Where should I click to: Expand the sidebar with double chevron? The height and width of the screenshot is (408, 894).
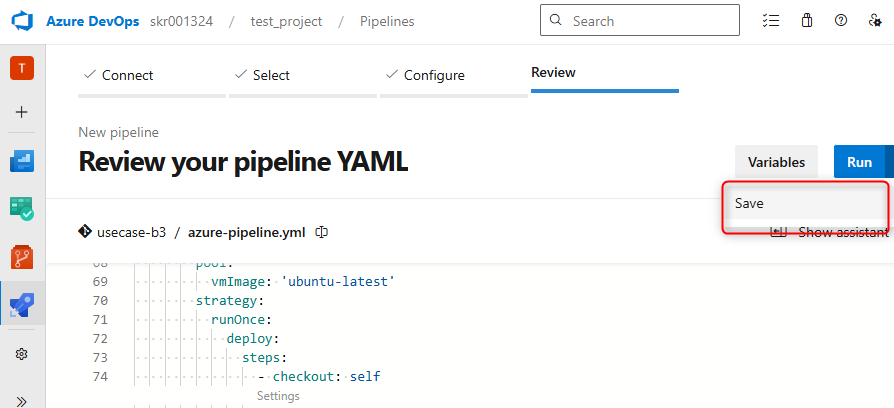(22, 400)
